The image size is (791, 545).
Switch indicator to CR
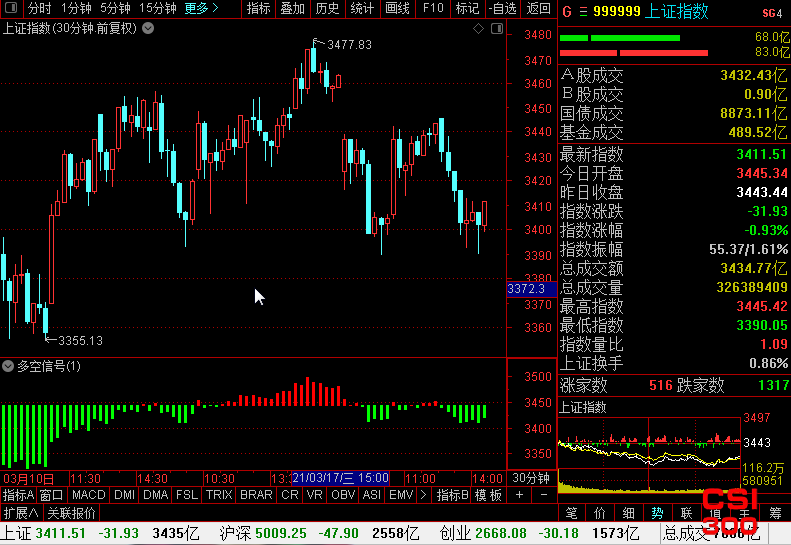point(290,495)
